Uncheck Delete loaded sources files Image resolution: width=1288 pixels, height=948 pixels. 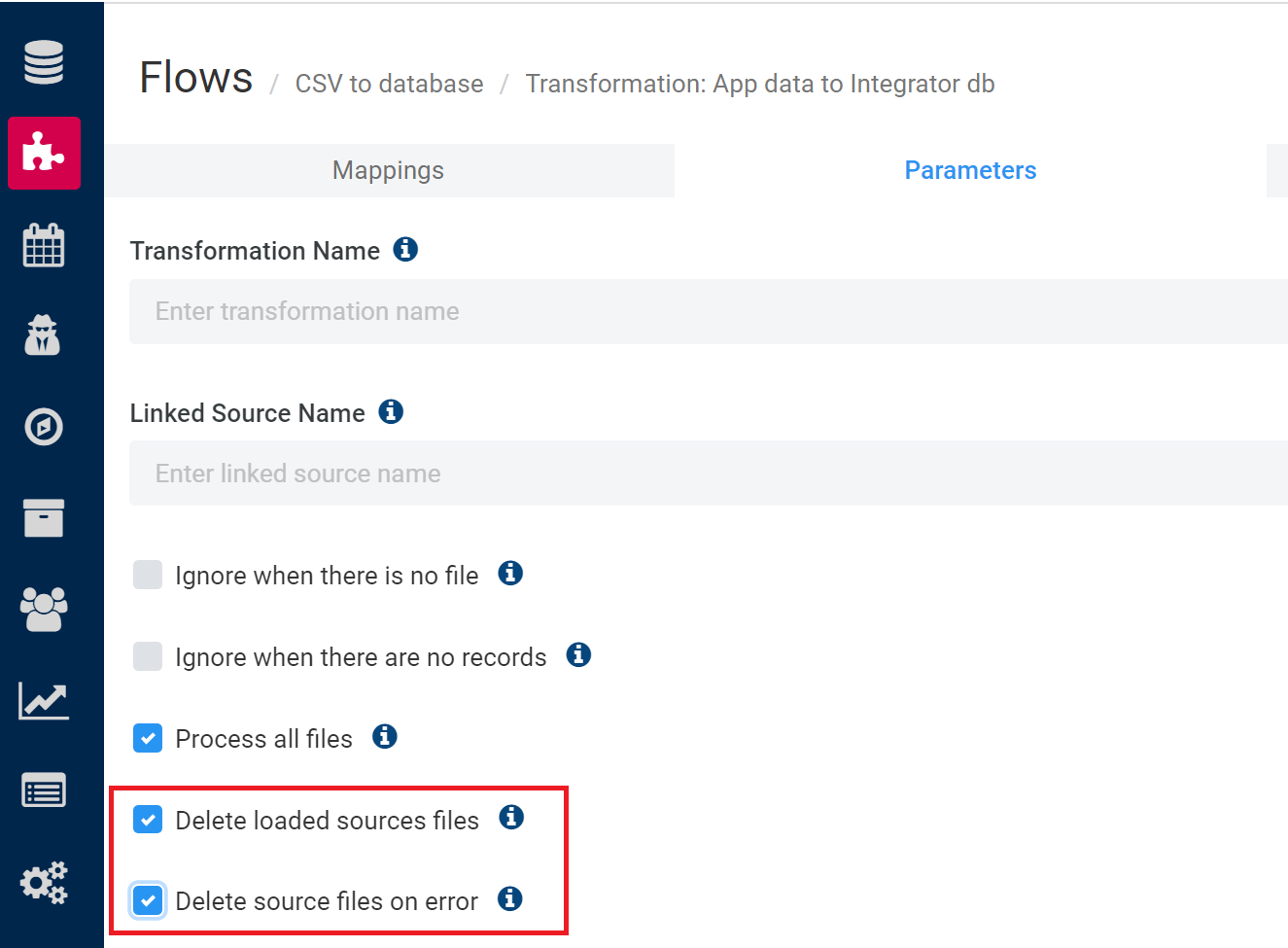click(147, 820)
